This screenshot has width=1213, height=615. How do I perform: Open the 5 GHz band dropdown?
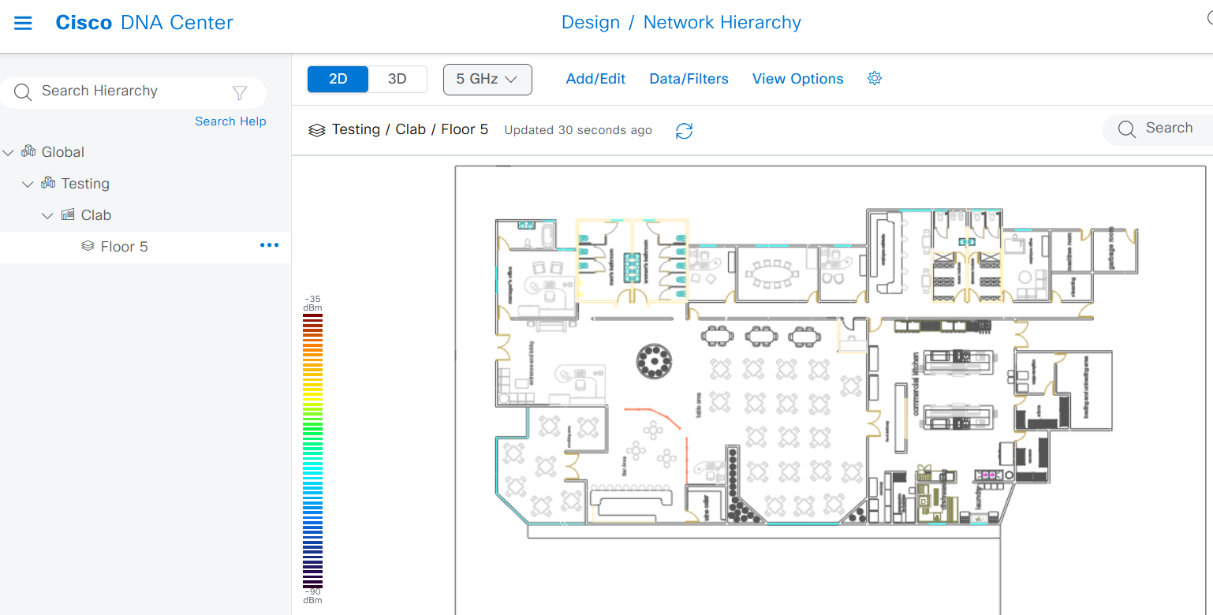487,79
